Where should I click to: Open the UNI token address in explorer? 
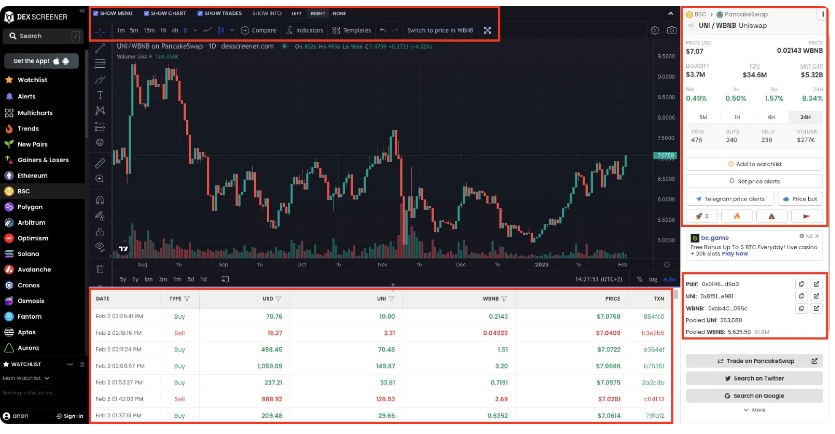point(816,296)
